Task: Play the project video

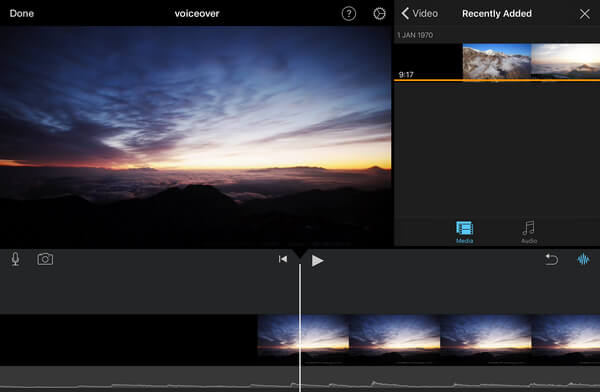Action: pos(317,261)
